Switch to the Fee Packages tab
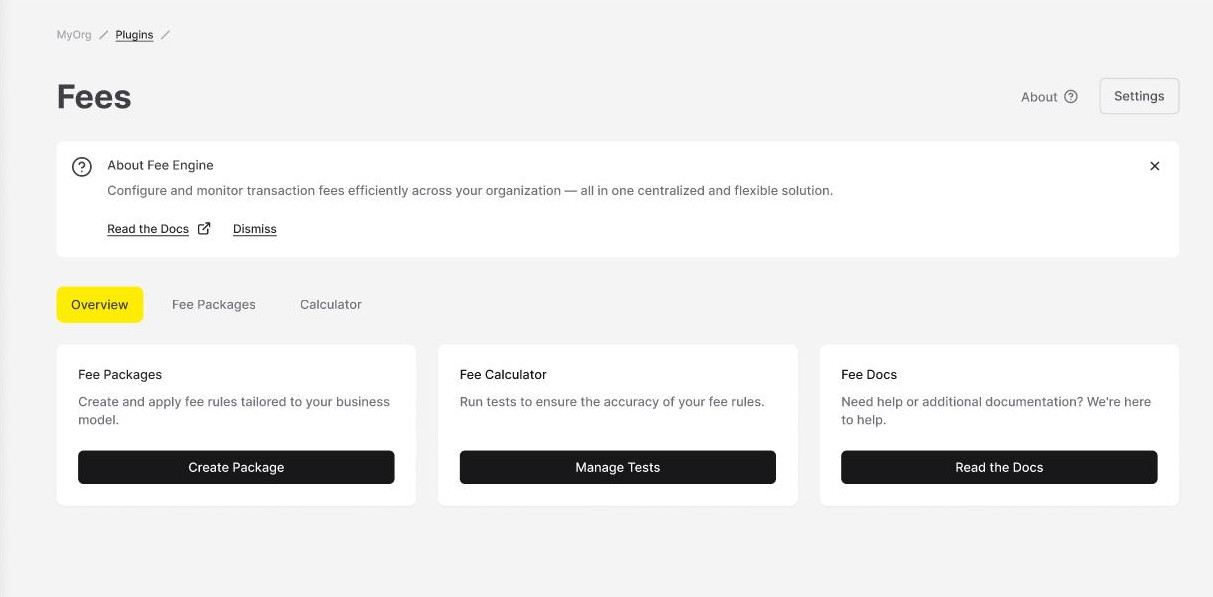This screenshot has height=597, width=1213. click(214, 305)
